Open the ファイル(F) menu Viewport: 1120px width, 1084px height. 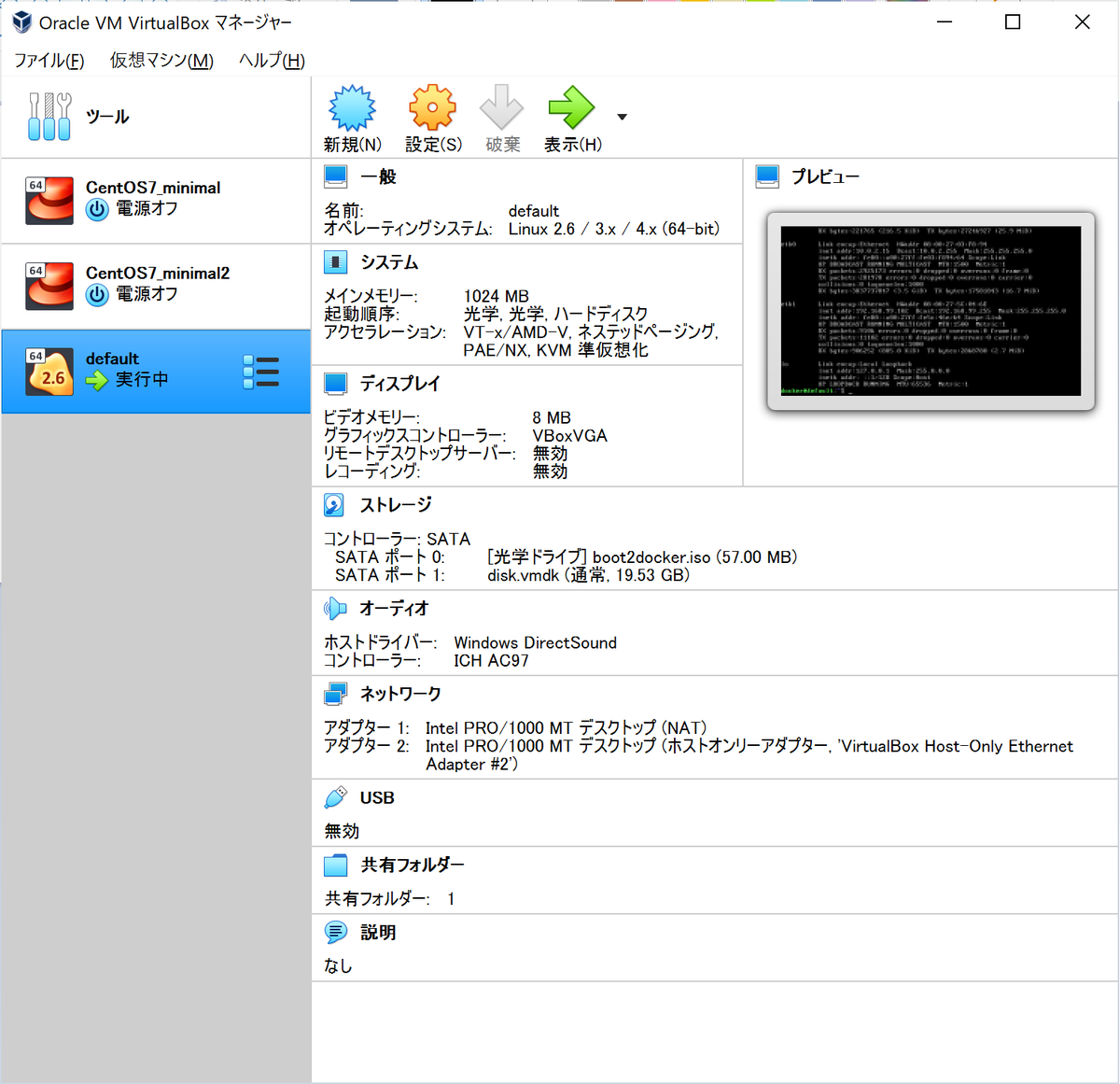click(x=49, y=61)
